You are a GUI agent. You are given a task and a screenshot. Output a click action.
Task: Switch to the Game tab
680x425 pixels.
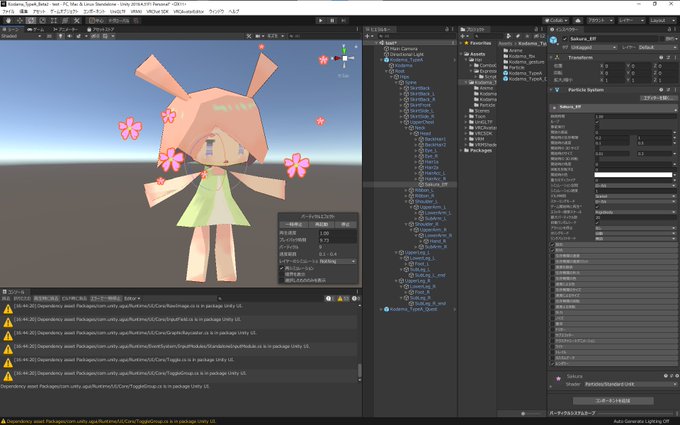35,29
